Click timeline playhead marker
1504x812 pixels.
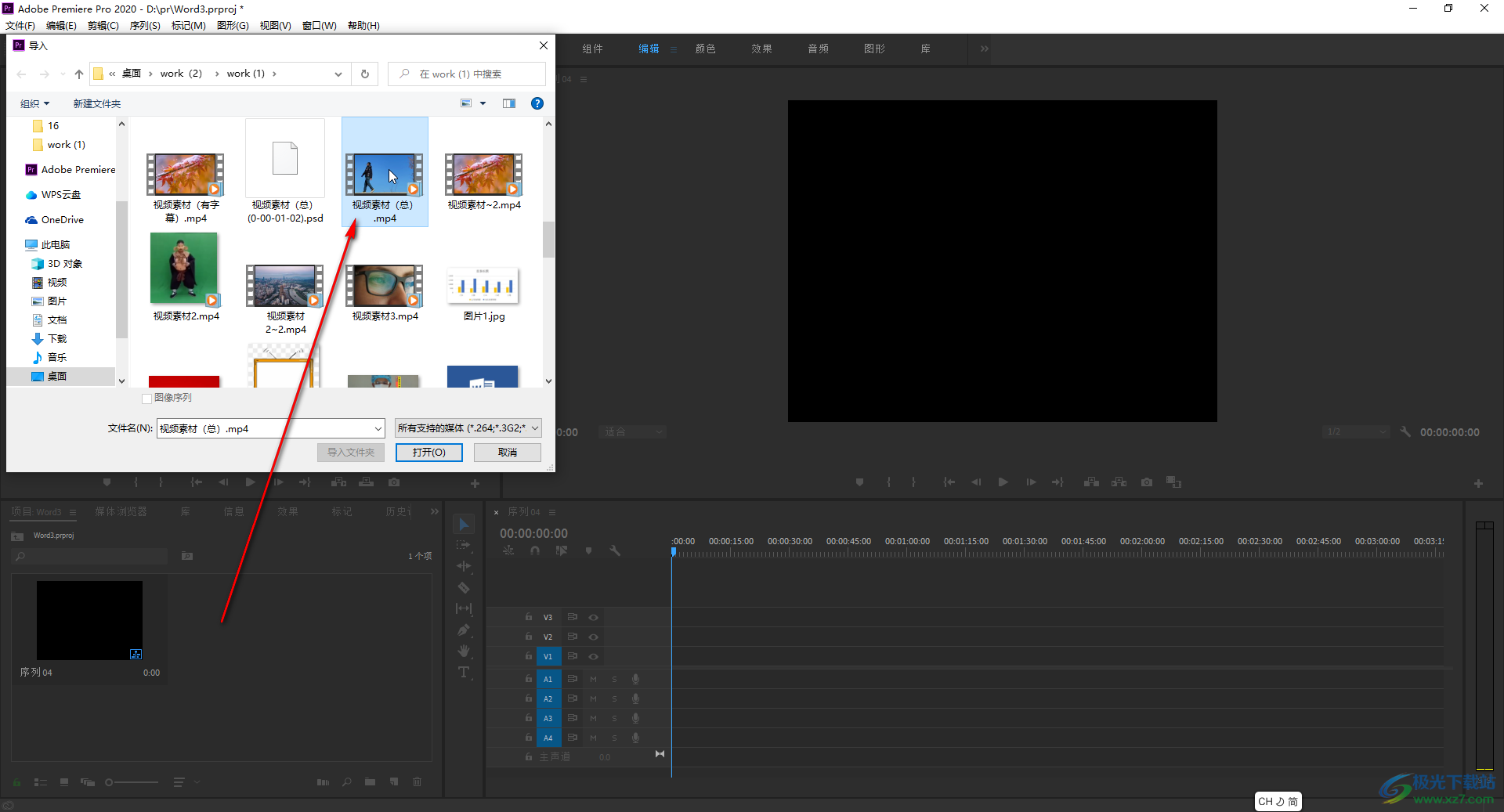click(x=673, y=552)
